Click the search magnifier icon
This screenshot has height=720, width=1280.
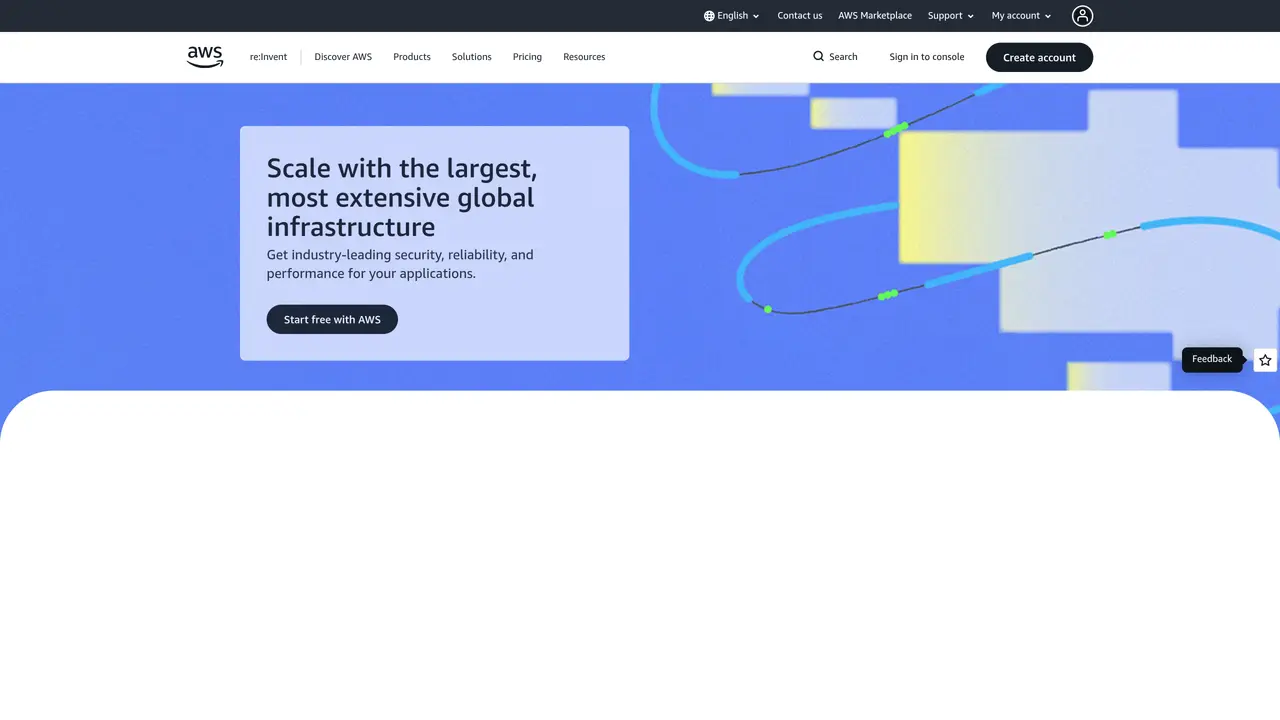[819, 57]
